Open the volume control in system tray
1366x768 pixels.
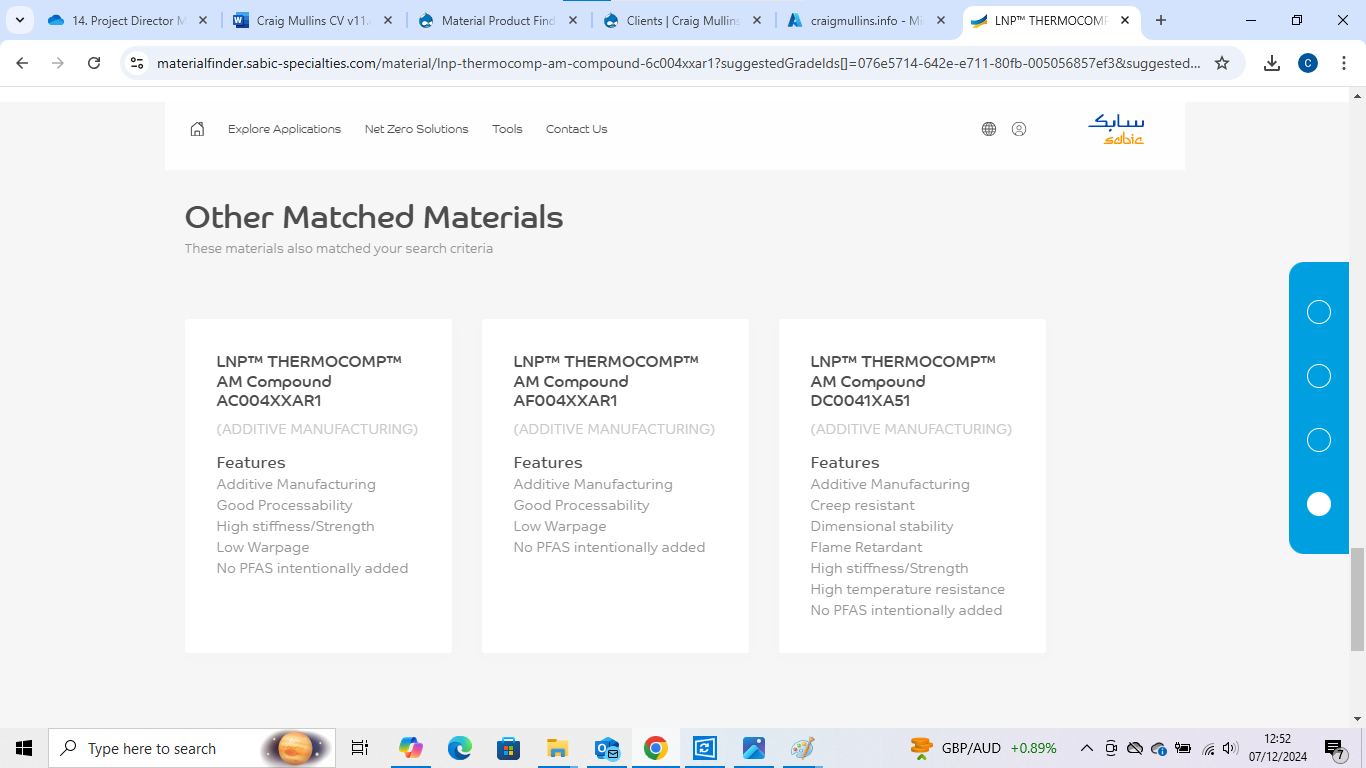click(x=1230, y=748)
